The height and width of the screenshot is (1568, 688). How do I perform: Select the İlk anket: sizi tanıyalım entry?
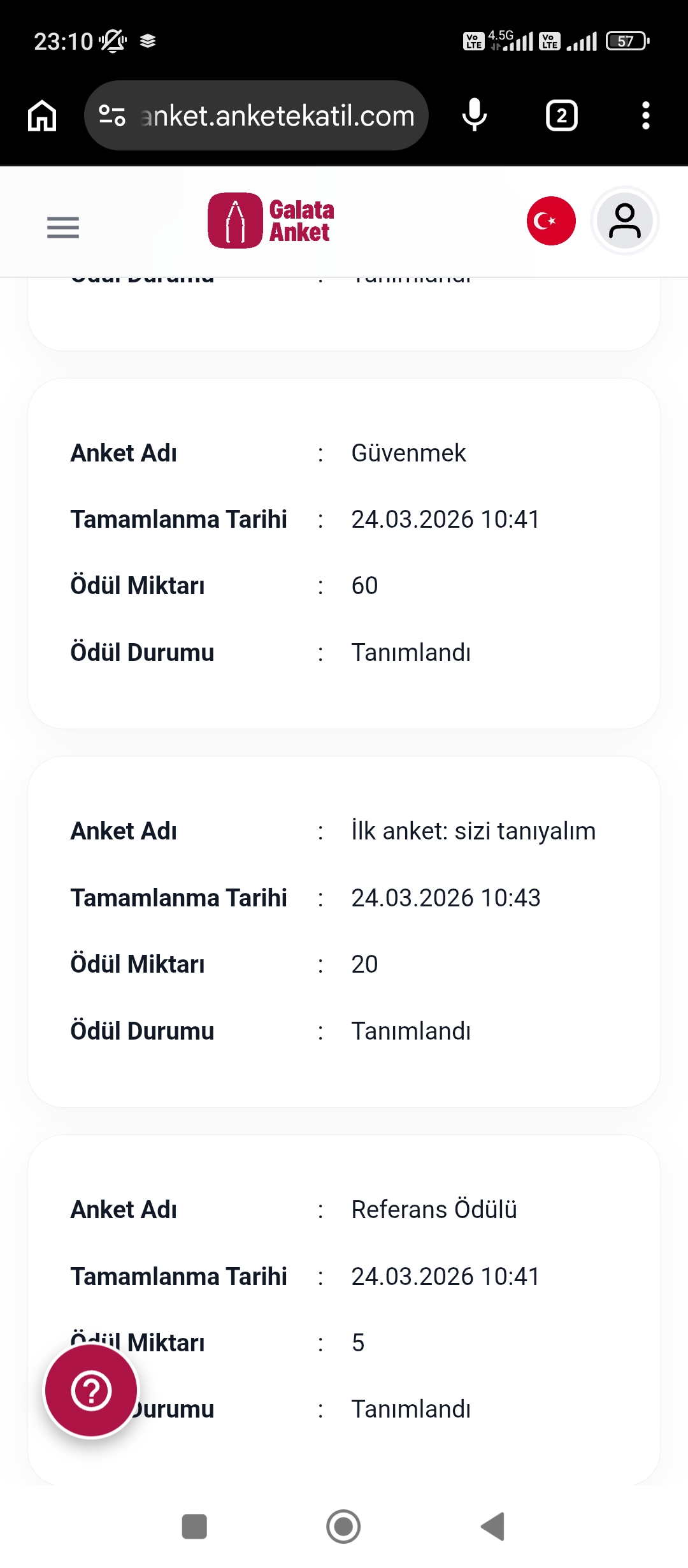[473, 831]
